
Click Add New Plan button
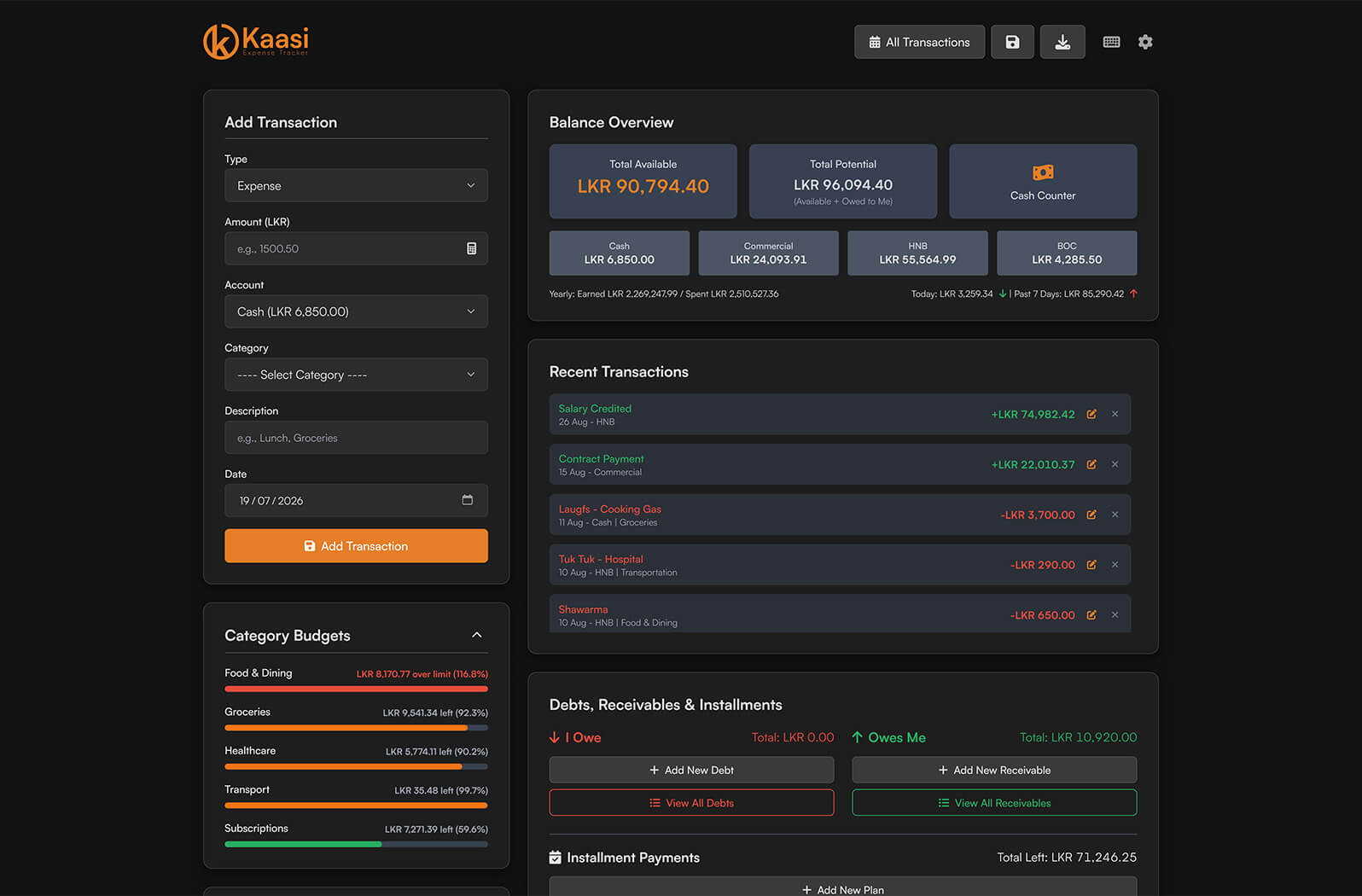[843, 887]
